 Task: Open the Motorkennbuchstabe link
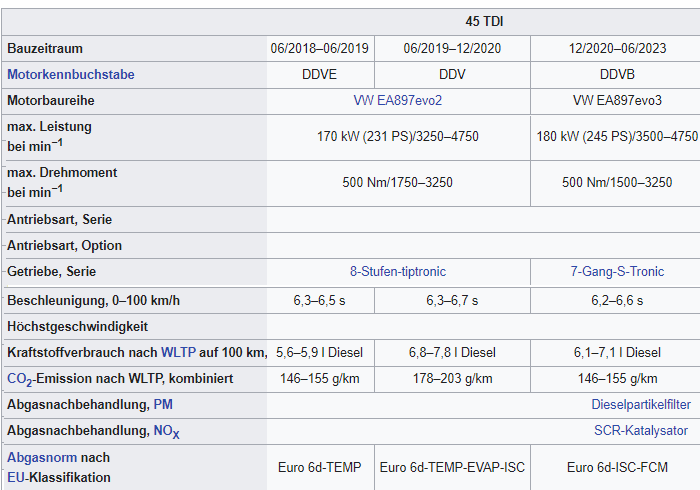(x=71, y=75)
